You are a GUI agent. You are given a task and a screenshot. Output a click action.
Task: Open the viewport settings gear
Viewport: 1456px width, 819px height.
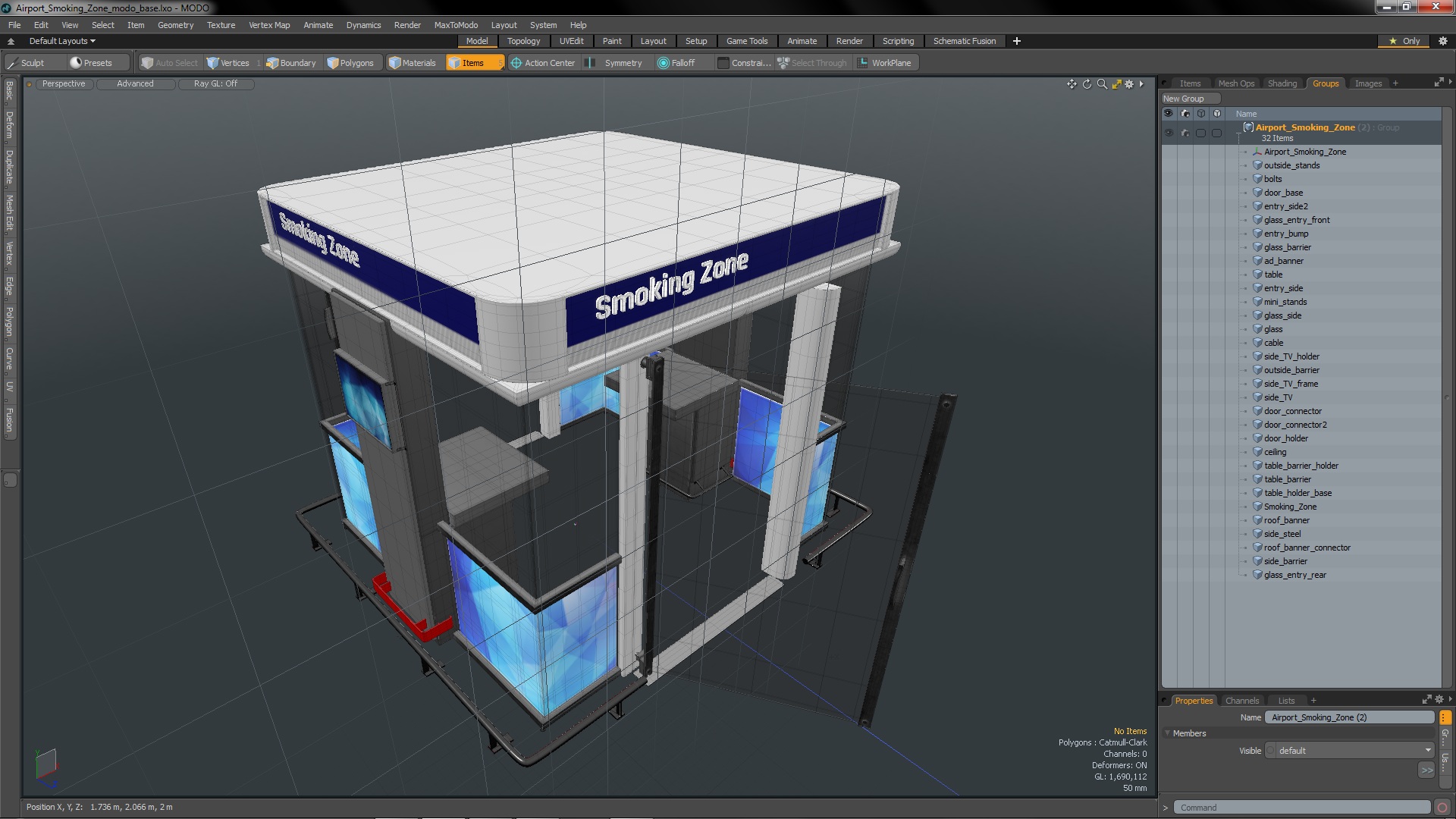[1129, 84]
